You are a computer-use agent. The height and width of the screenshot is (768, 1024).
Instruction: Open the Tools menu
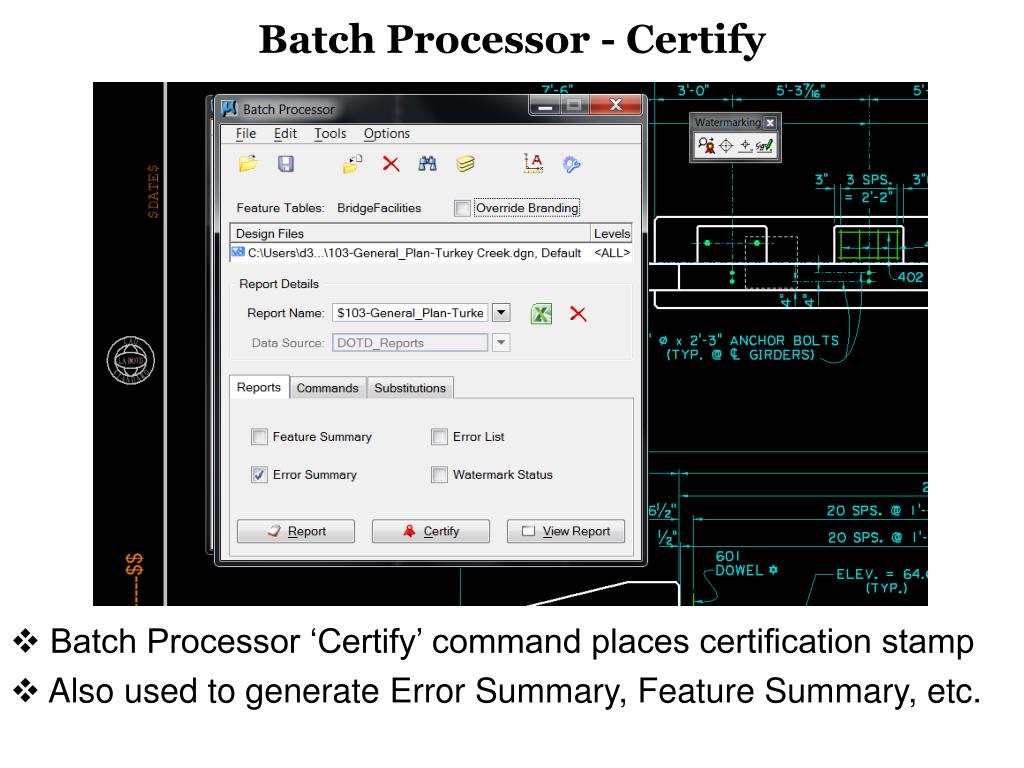click(x=330, y=133)
